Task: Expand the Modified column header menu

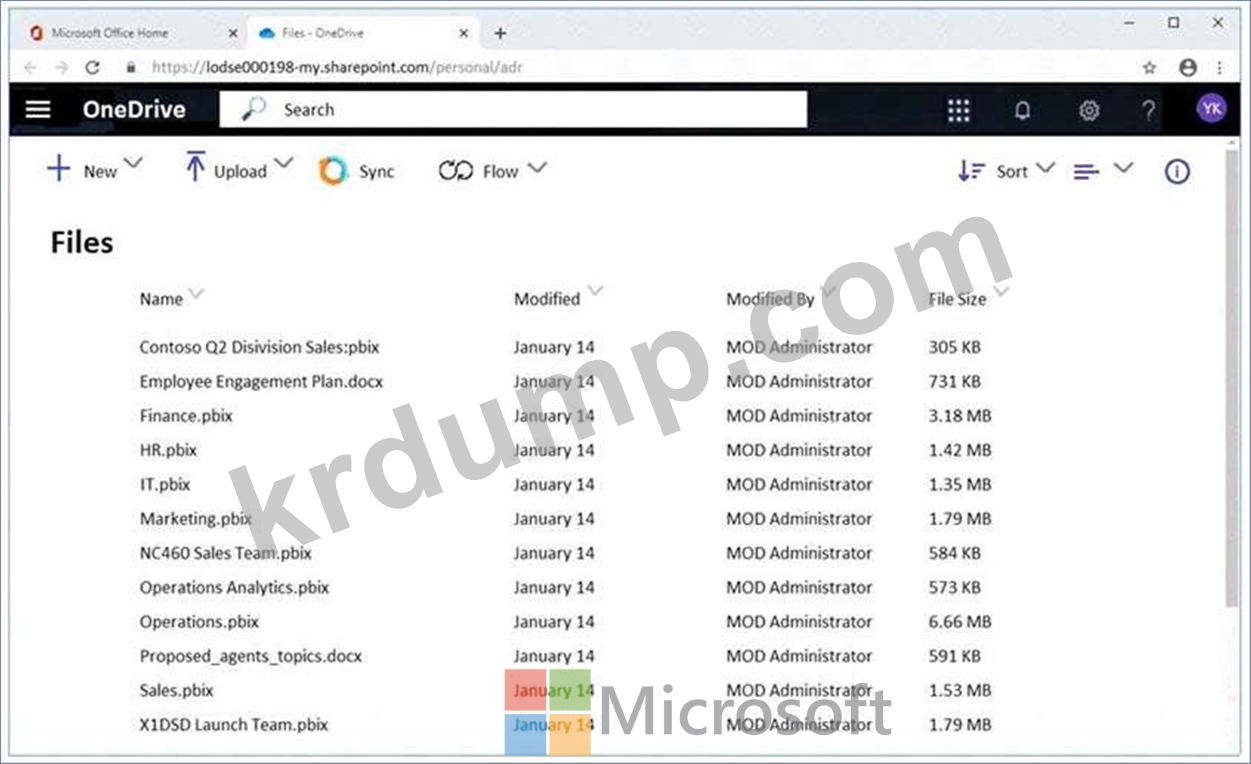Action: point(596,293)
